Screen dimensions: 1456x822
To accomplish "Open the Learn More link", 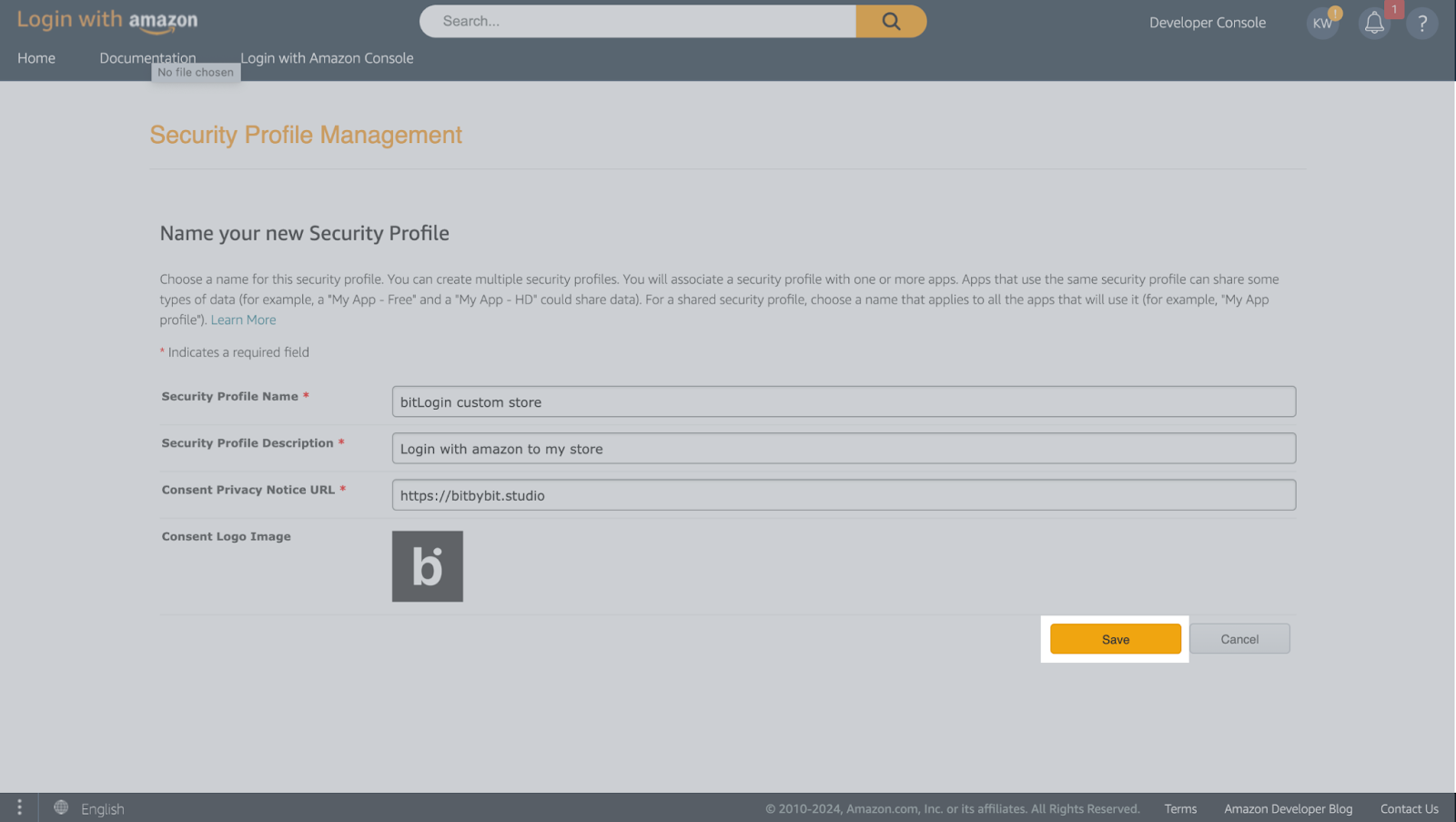I will pyautogui.click(x=243, y=320).
